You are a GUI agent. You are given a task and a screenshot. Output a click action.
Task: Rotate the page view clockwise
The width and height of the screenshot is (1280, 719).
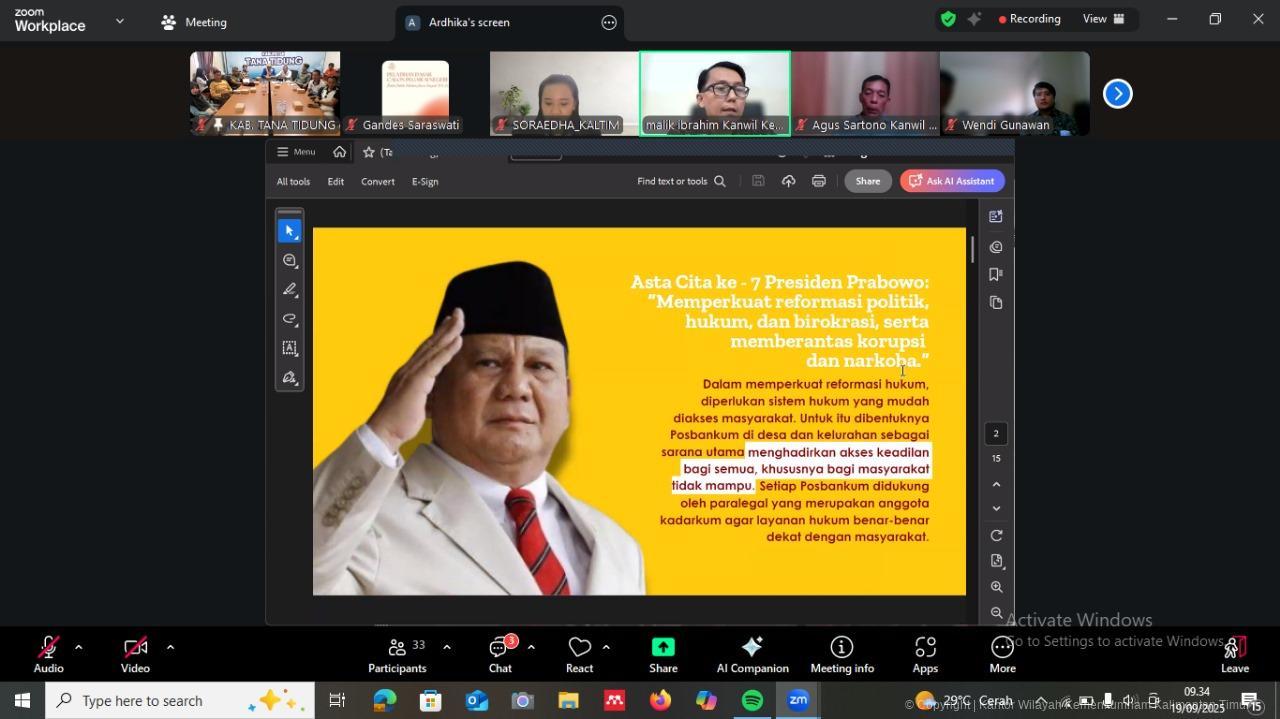pos(996,535)
